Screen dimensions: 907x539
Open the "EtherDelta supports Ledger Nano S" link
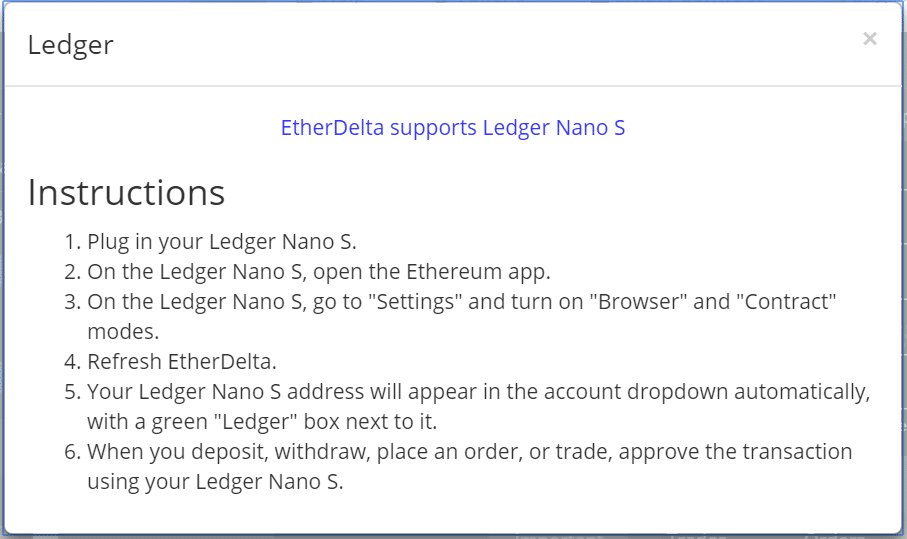(453, 128)
